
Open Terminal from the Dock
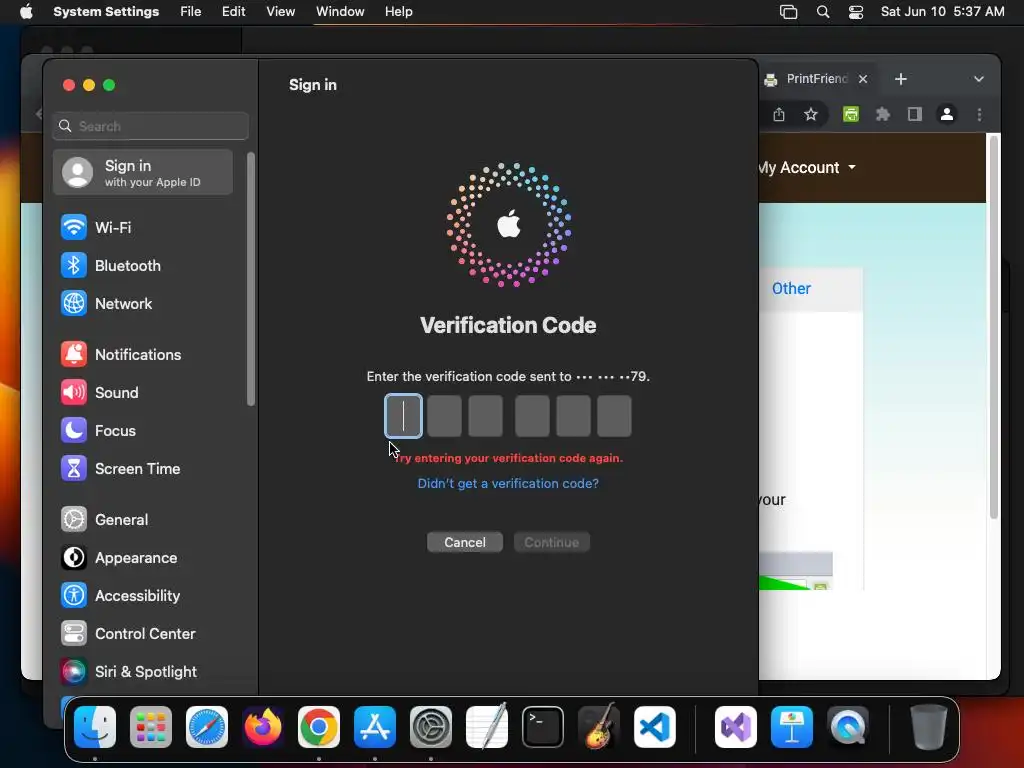tap(543, 727)
